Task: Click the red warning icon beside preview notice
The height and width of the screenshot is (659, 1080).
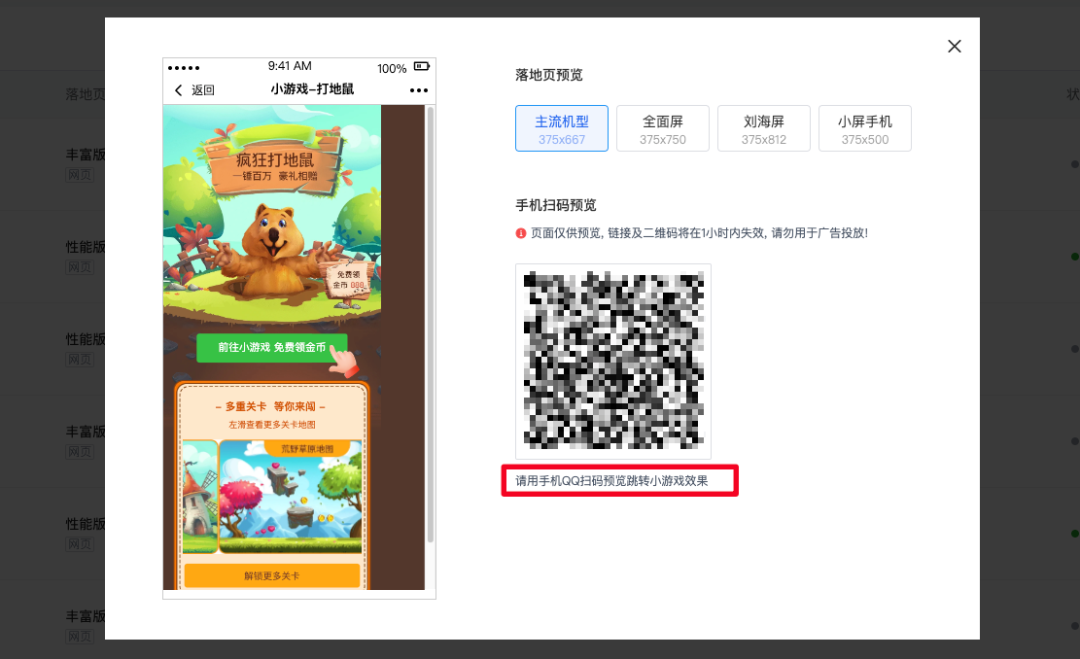Action: coord(521,233)
